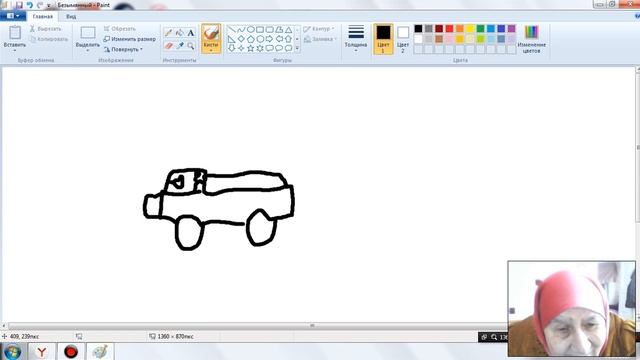Choose the yellow color swatch
The image size is (640, 360).
[470, 29]
